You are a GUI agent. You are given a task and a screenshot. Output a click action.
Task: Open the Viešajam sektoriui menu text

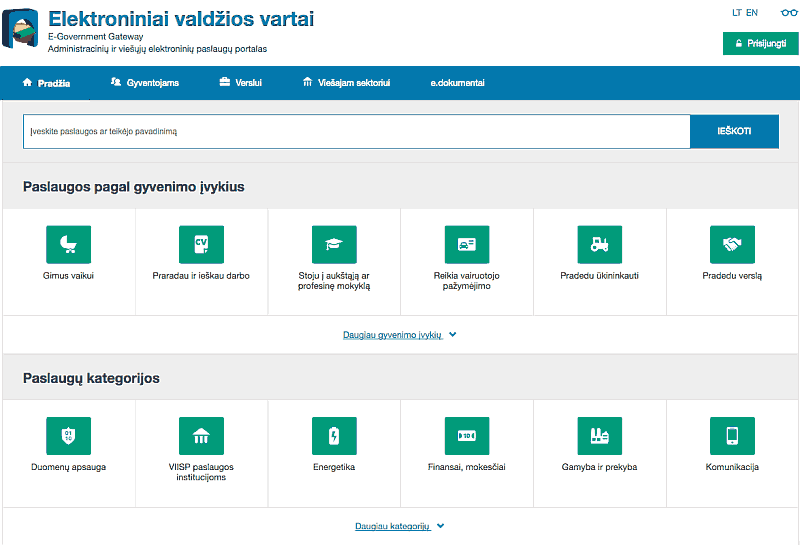click(x=354, y=83)
